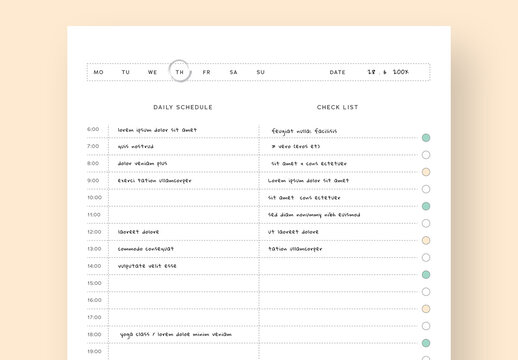
Task: Click checklist item 'vero eros et'
Action: pos(296,146)
